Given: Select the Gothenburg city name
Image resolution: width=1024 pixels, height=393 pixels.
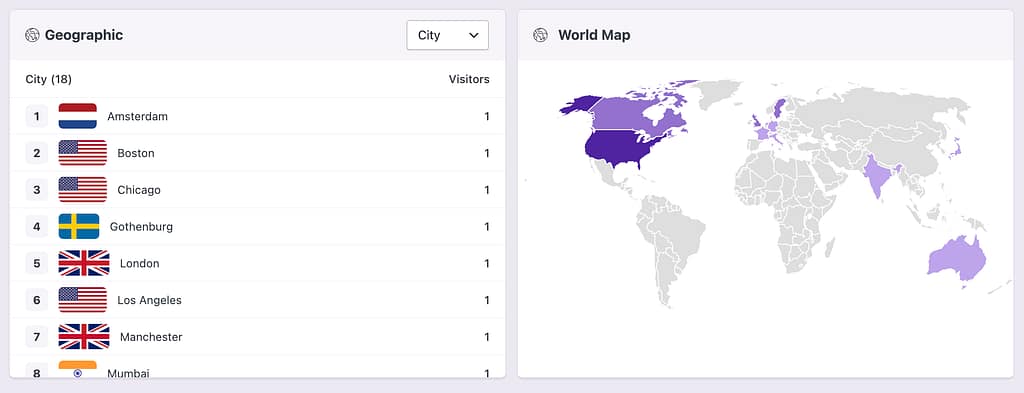Looking at the screenshot, I should click(141, 227).
